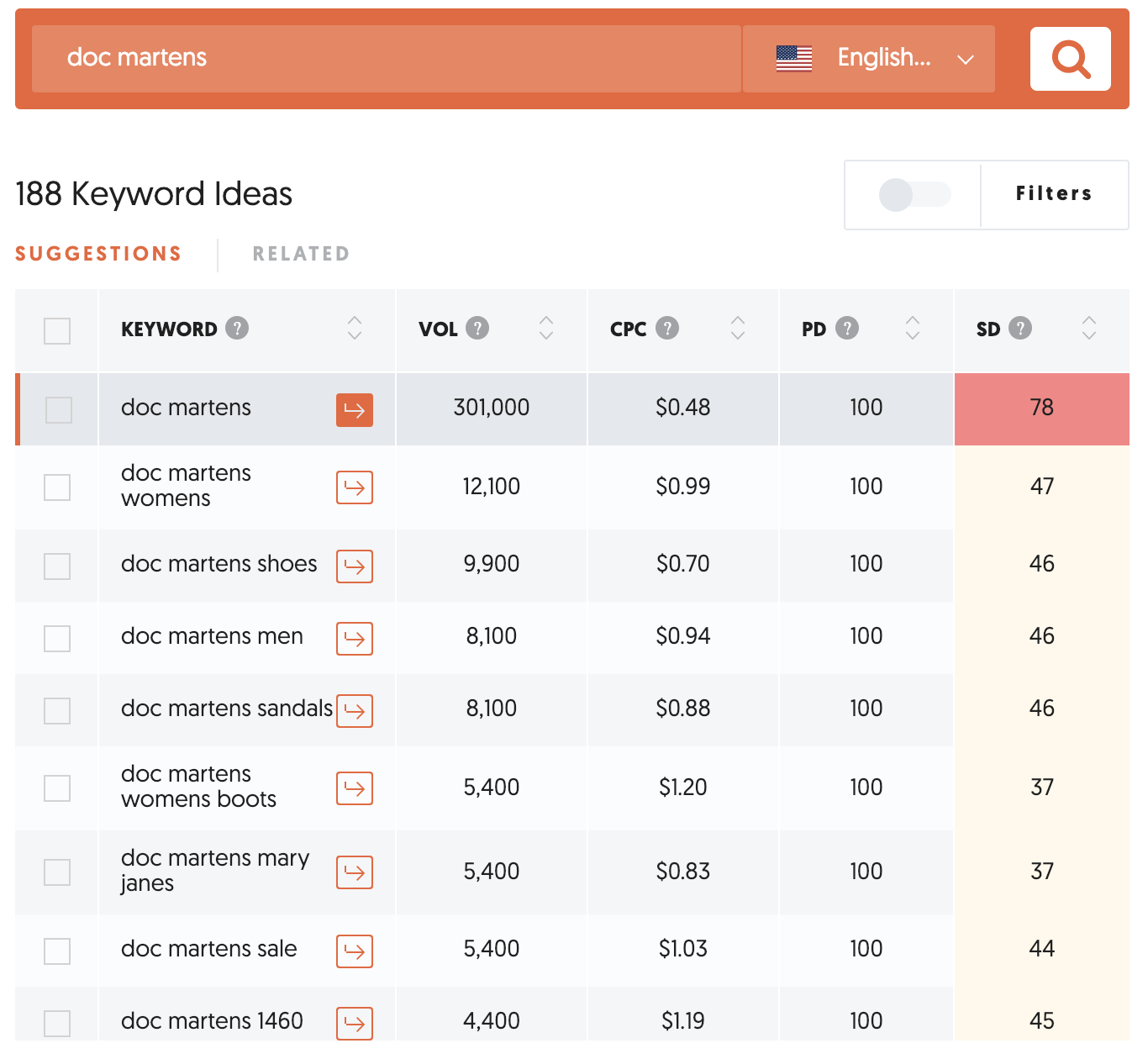Select the 9,900 volume cell
Viewport: 1148px width, 1059px height.
coord(492,564)
